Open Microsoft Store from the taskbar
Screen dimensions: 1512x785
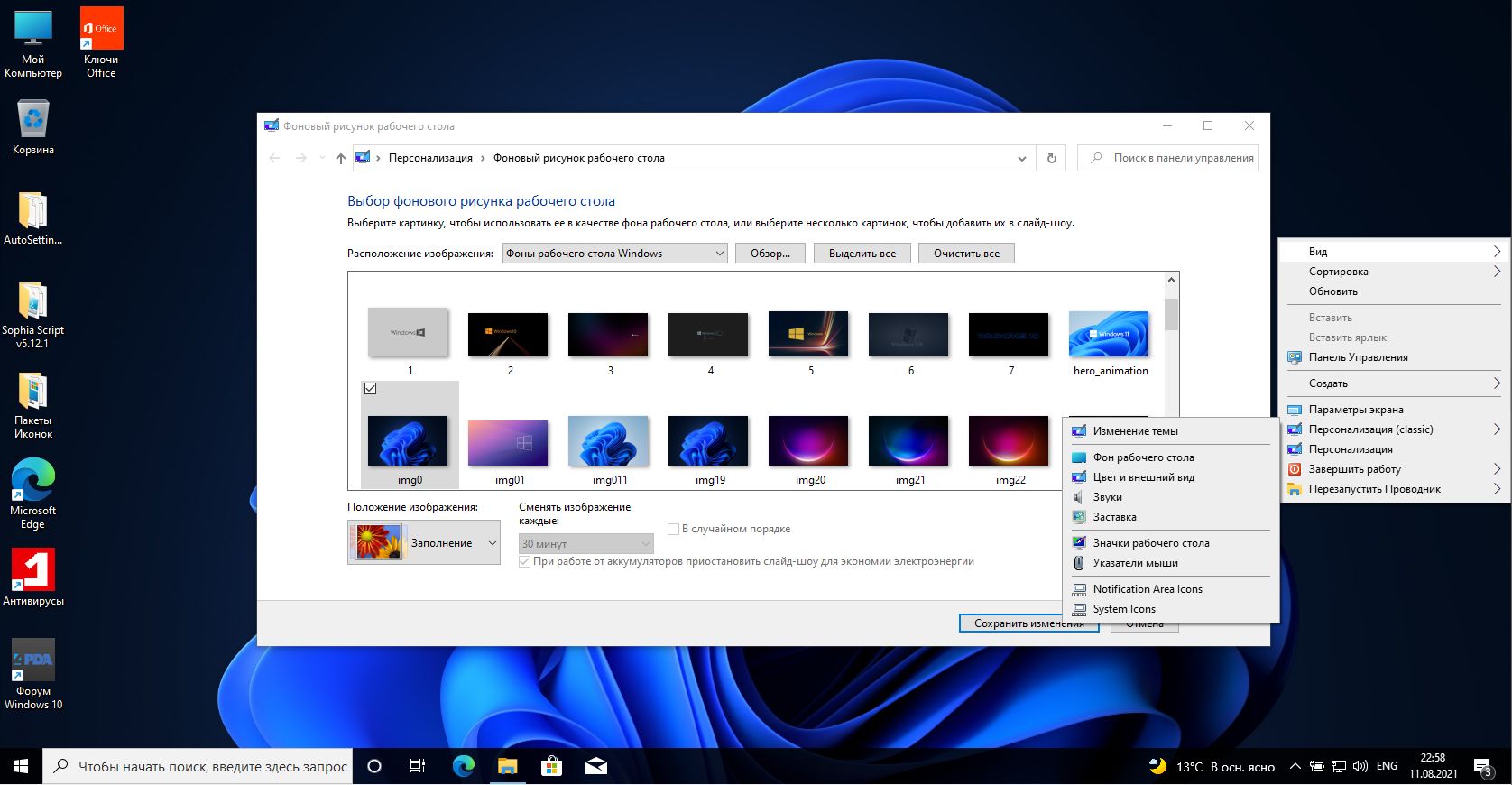click(x=551, y=767)
